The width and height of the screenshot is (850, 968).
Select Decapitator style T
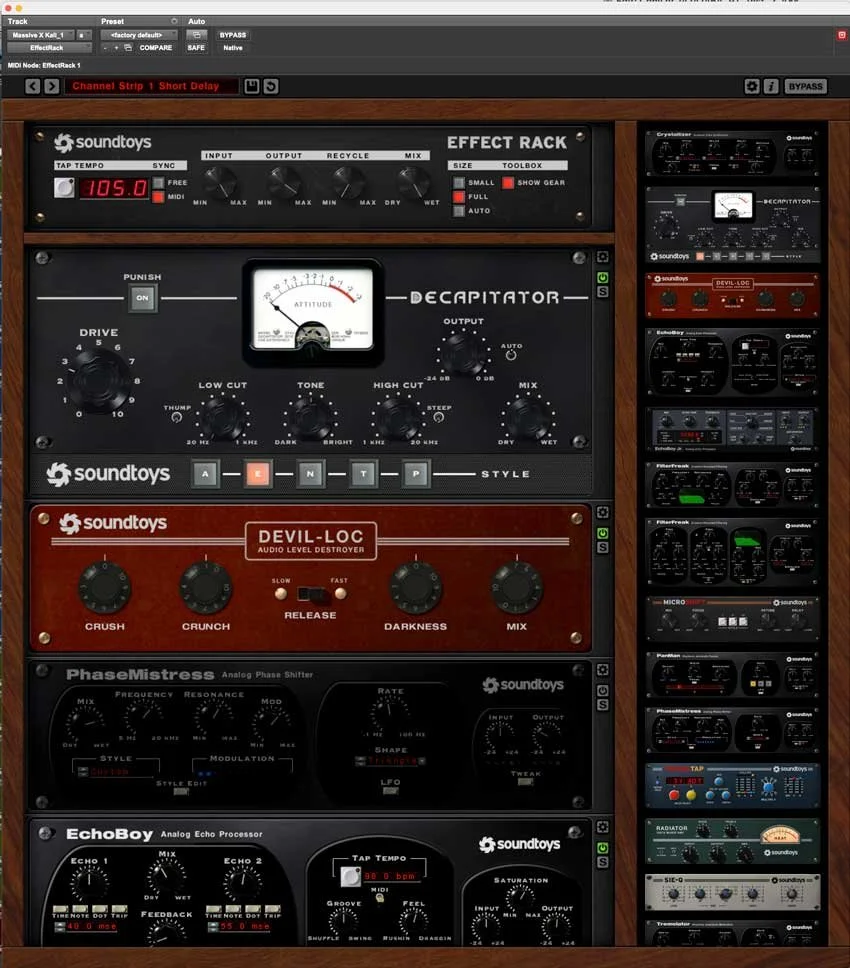tap(363, 474)
